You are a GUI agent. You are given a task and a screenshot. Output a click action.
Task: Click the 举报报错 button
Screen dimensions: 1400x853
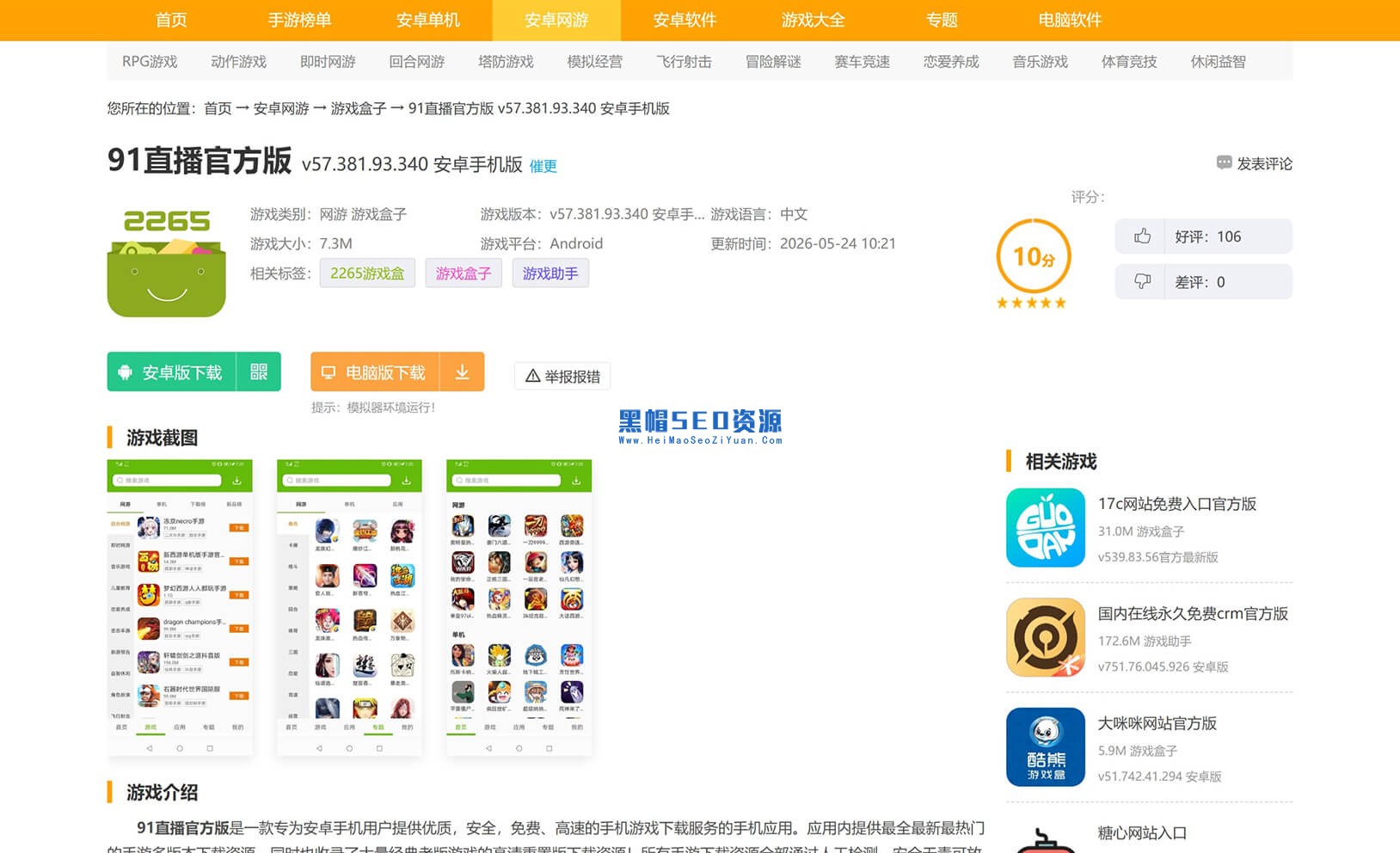pyautogui.click(x=562, y=376)
